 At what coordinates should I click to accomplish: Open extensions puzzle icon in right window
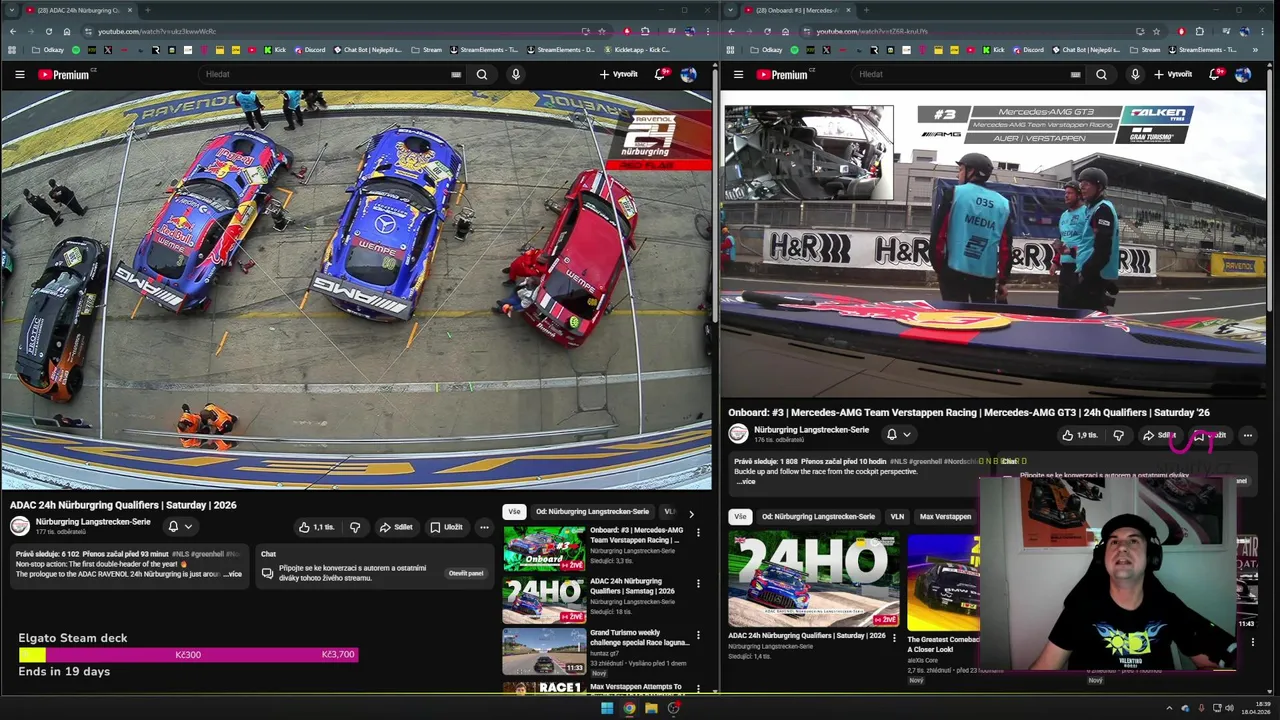pos(1199,31)
